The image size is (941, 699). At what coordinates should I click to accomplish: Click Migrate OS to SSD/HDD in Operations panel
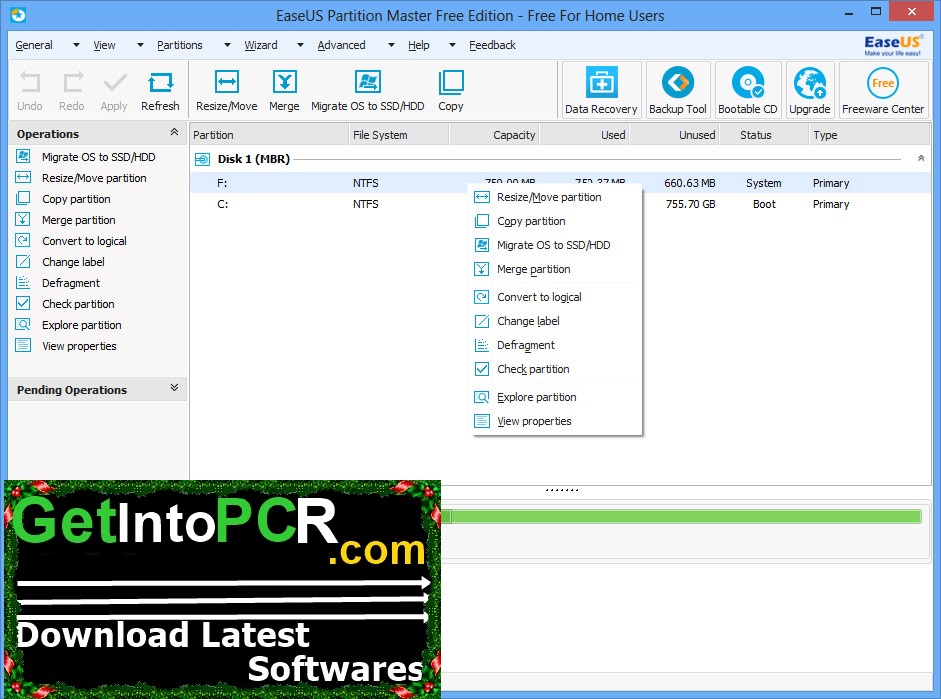pyautogui.click(x=98, y=157)
